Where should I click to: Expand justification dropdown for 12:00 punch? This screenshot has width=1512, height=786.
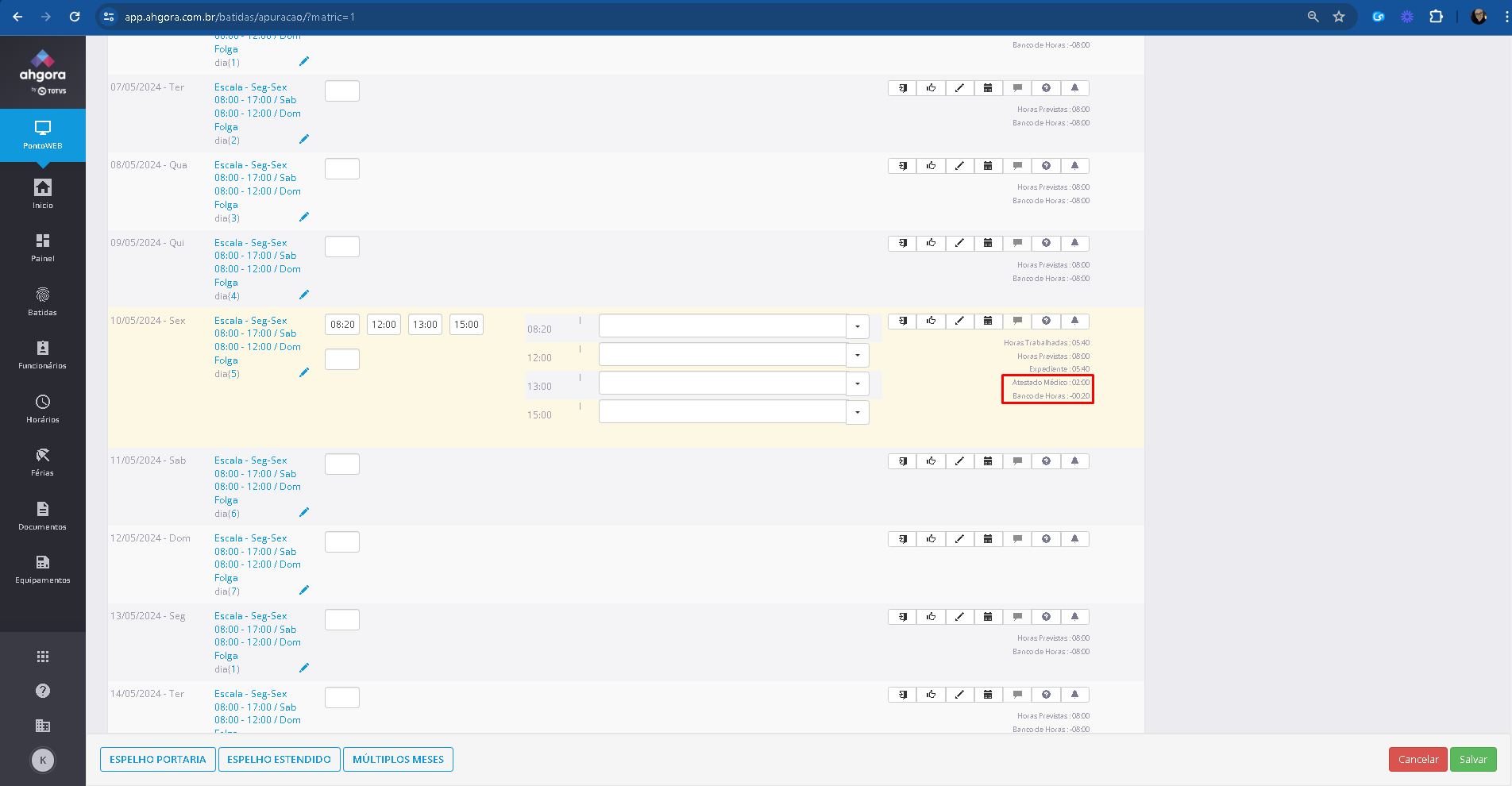point(858,355)
